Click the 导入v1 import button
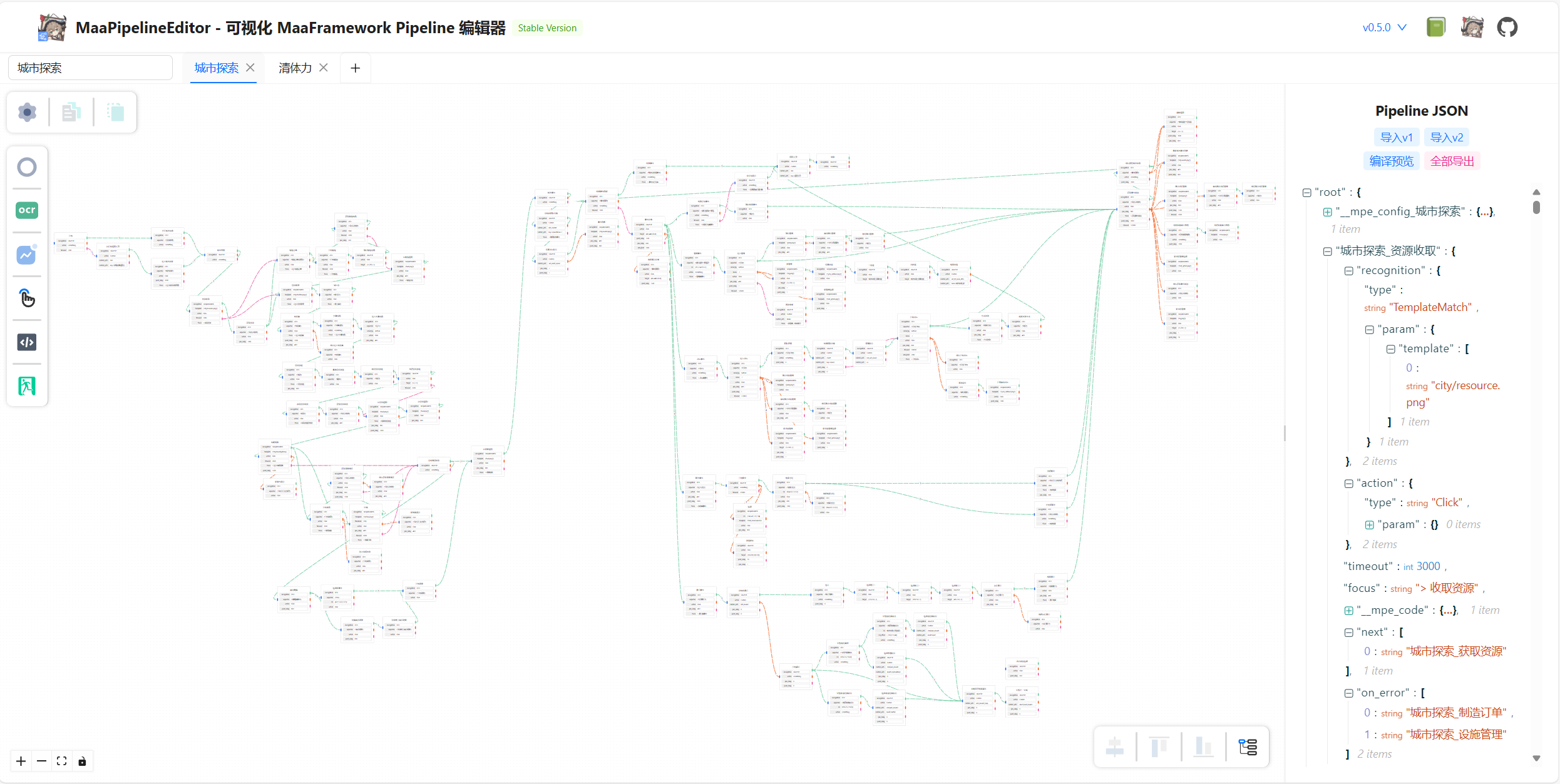Screen dimensions: 1560x784 pos(1396,138)
